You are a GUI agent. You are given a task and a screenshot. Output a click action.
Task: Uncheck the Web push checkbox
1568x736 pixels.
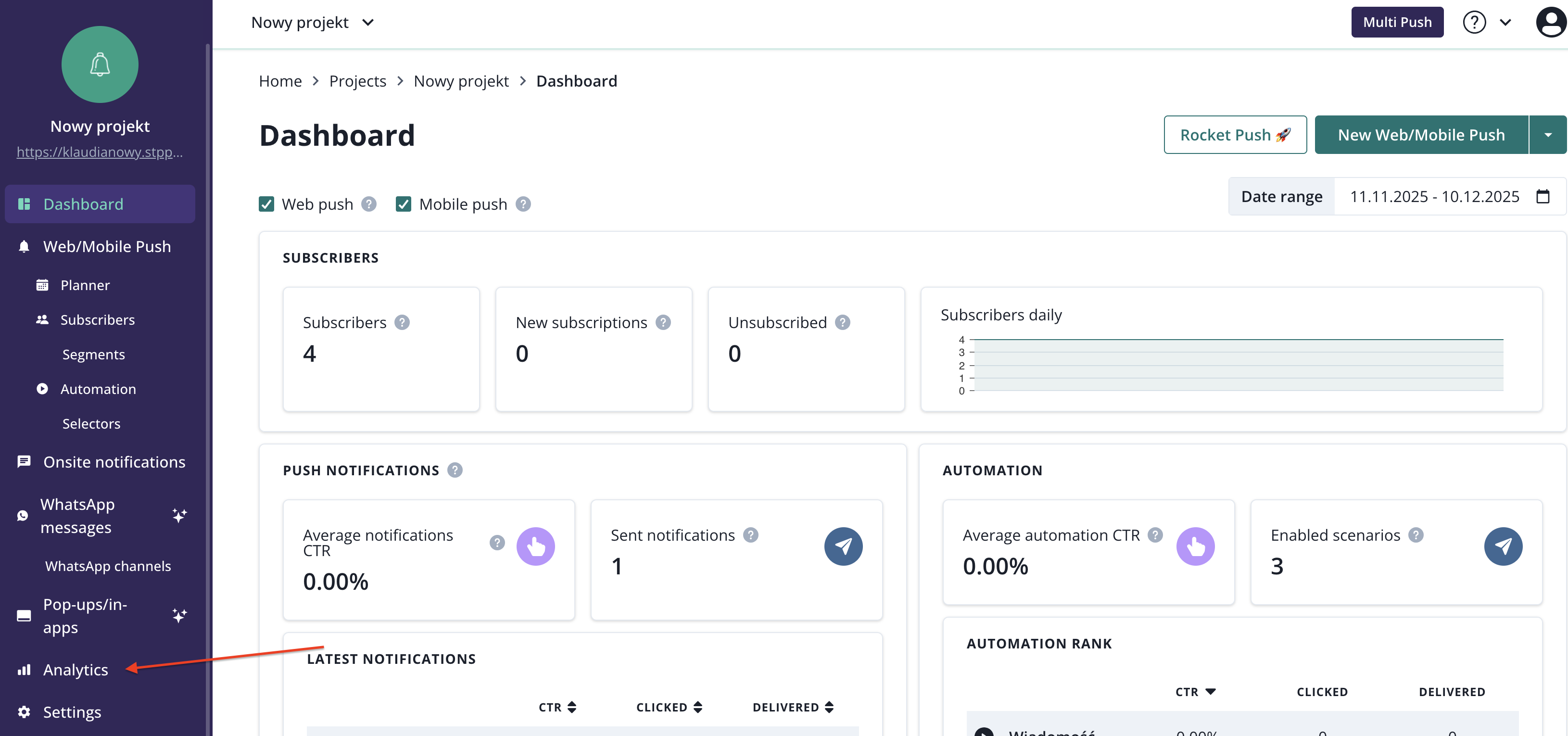tap(266, 204)
